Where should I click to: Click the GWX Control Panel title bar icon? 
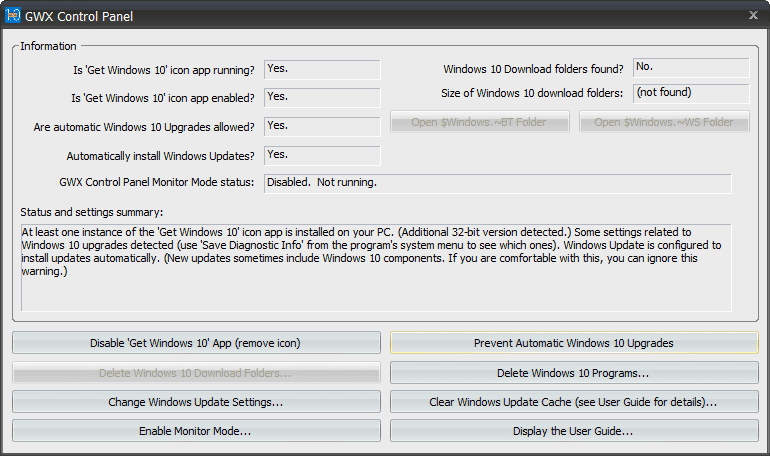[12, 16]
